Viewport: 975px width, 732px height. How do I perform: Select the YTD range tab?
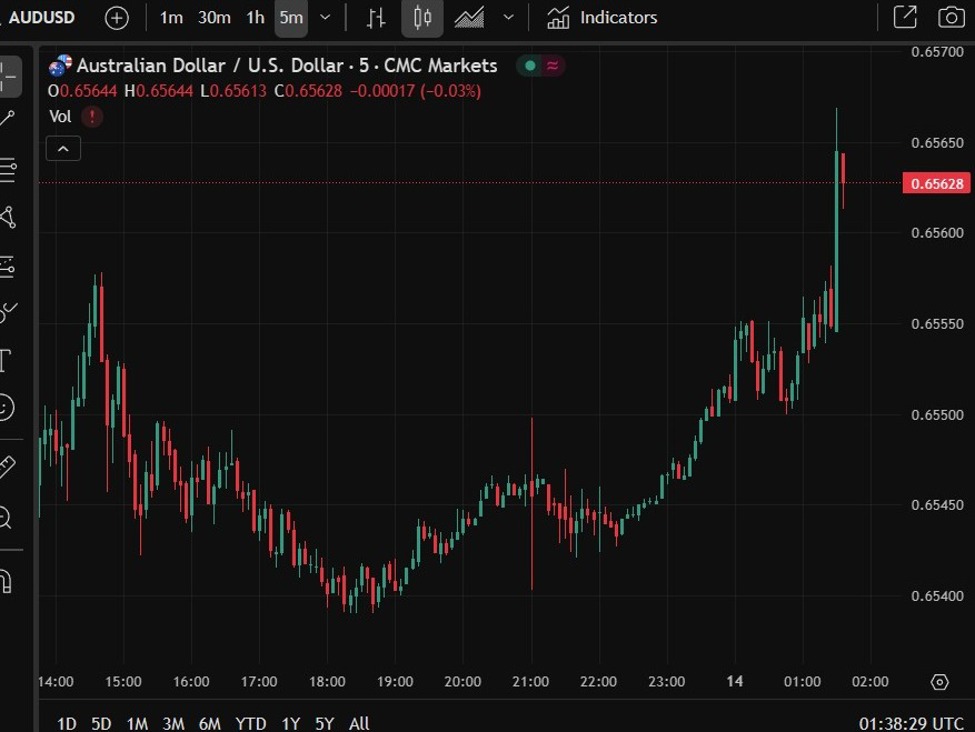tap(252, 723)
